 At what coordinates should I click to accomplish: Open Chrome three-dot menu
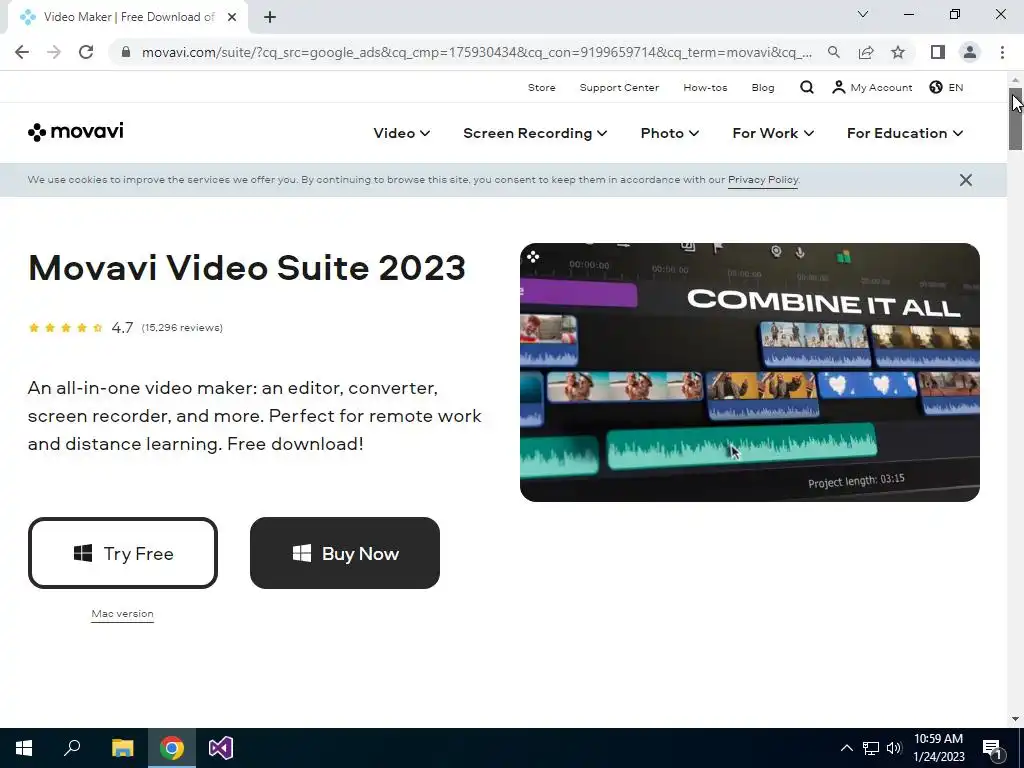1002,52
